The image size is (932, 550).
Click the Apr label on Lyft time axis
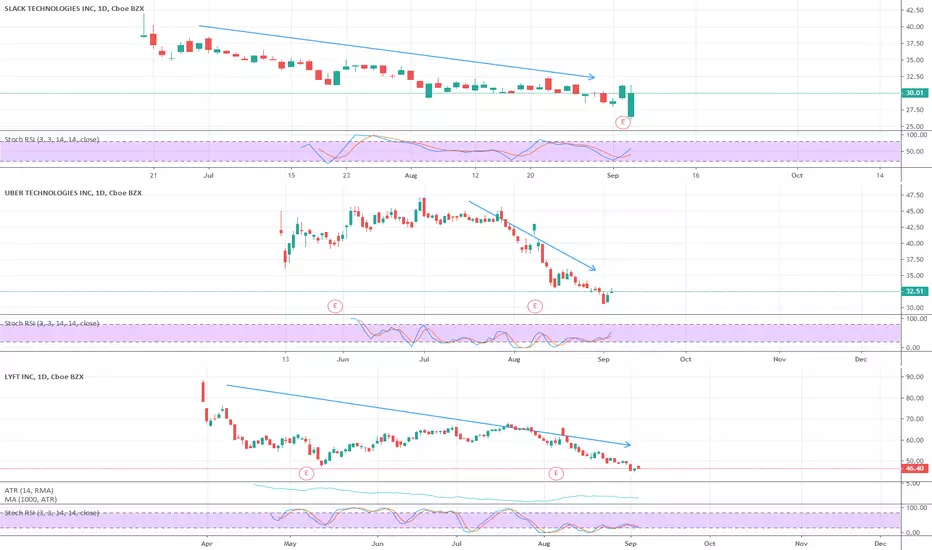[207, 543]
